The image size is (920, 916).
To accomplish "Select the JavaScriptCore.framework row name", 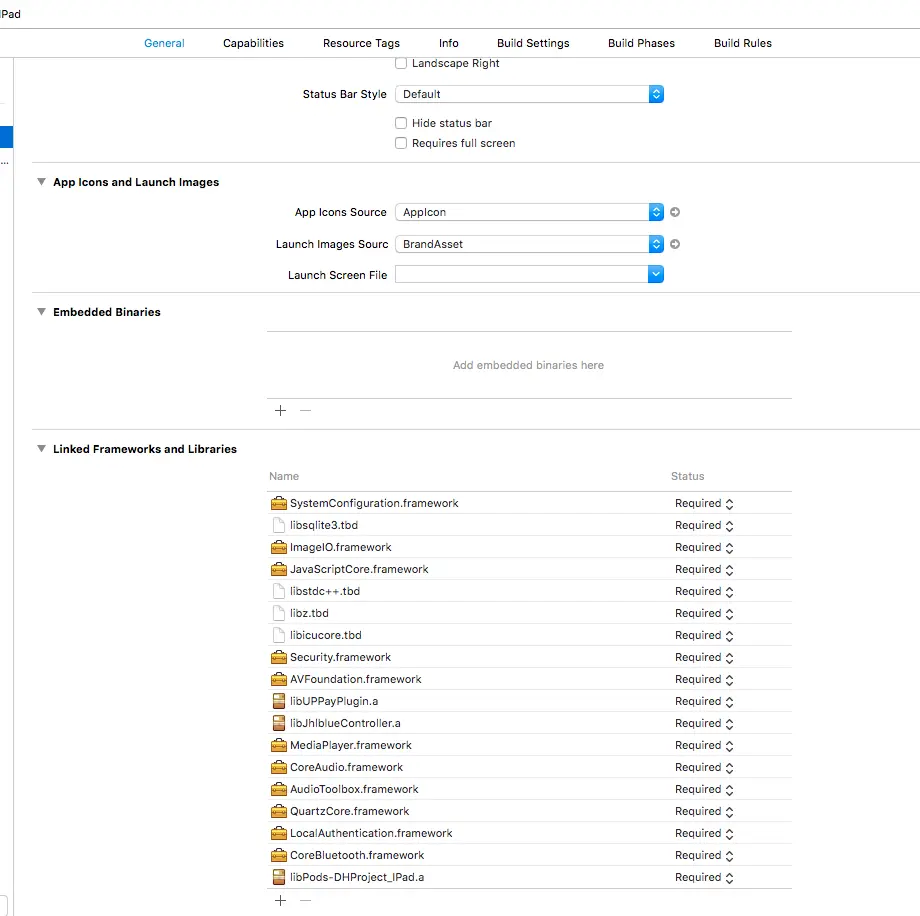I will point(359,569).
